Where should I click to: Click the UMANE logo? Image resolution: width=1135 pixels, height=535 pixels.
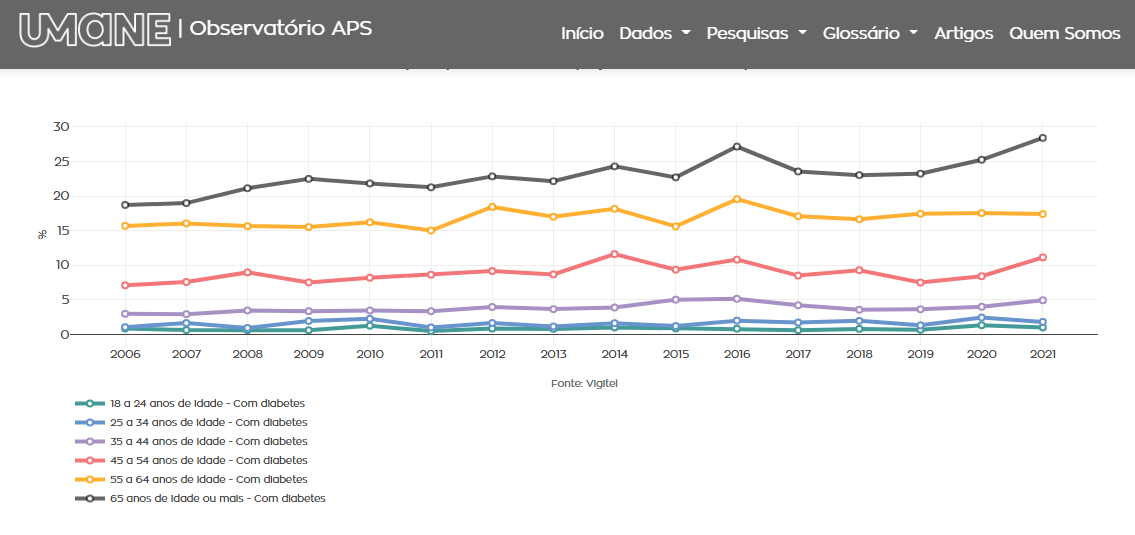[95, 30]
